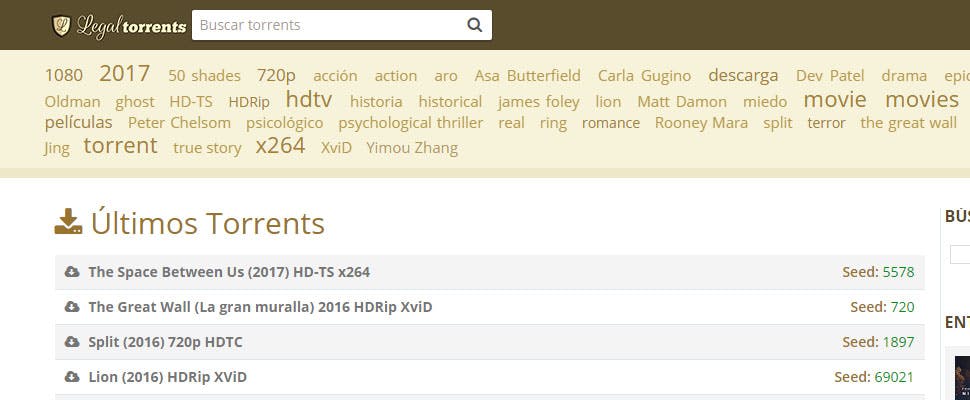Open The Great Wall 2016 HDRip torrent
970x400 pixels.
click(x=260, y=307)
